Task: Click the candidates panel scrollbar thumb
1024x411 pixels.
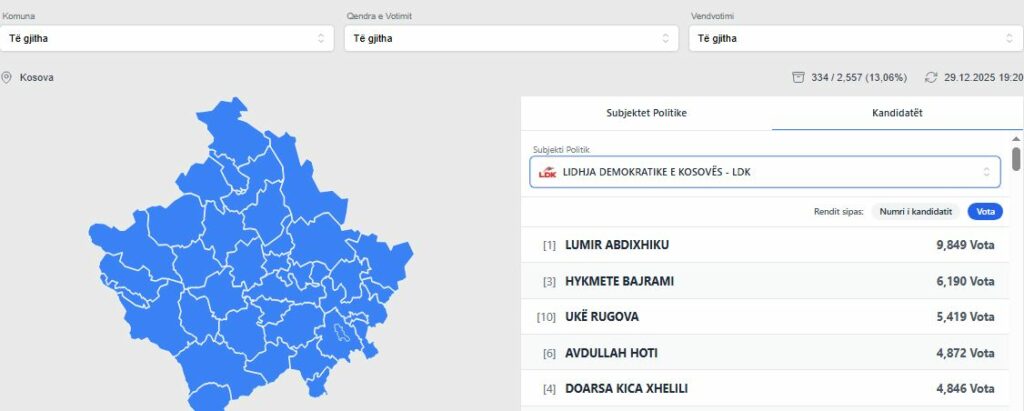Action: click(1016, 159)
